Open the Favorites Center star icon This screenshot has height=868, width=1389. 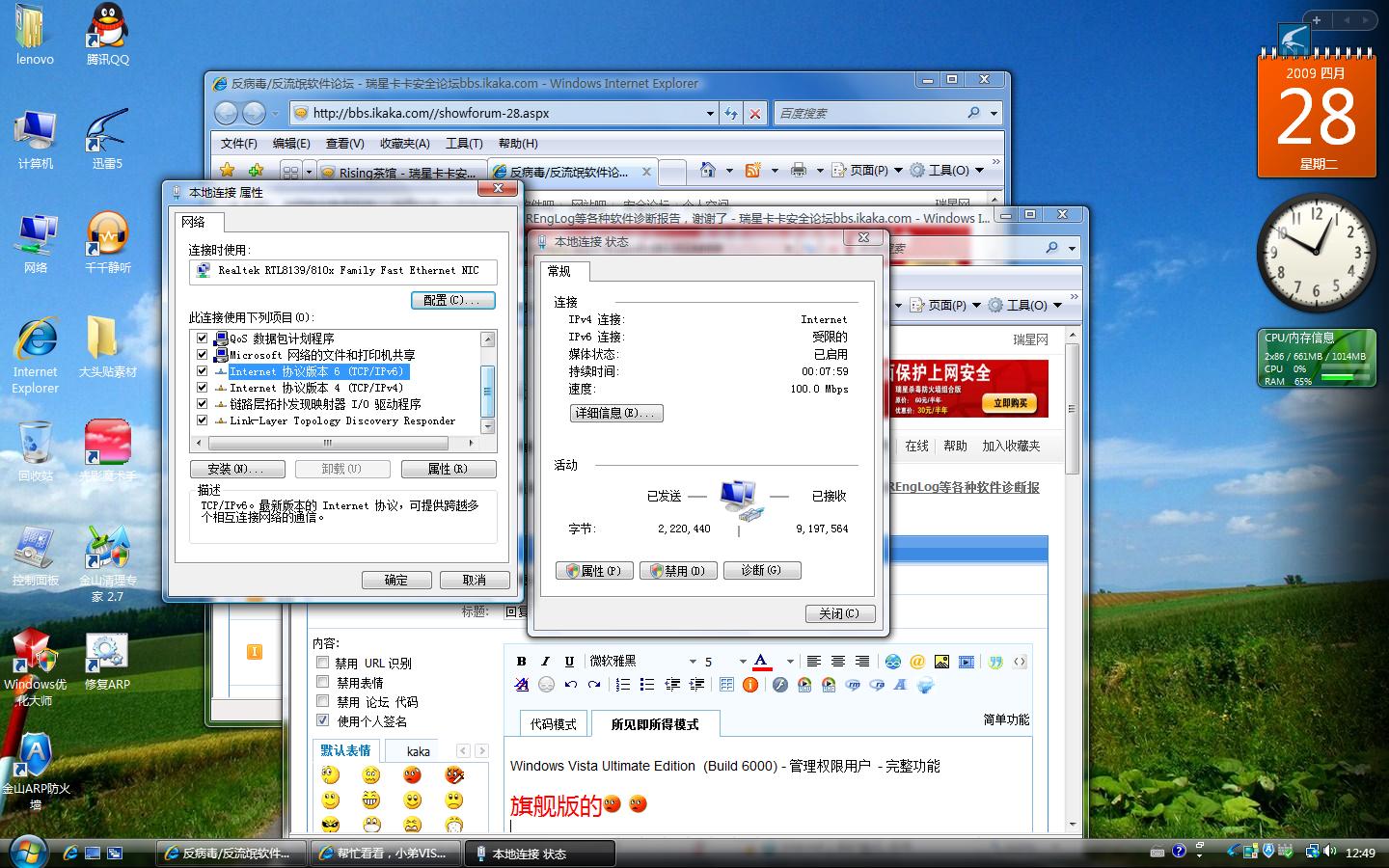click(228, 171)
